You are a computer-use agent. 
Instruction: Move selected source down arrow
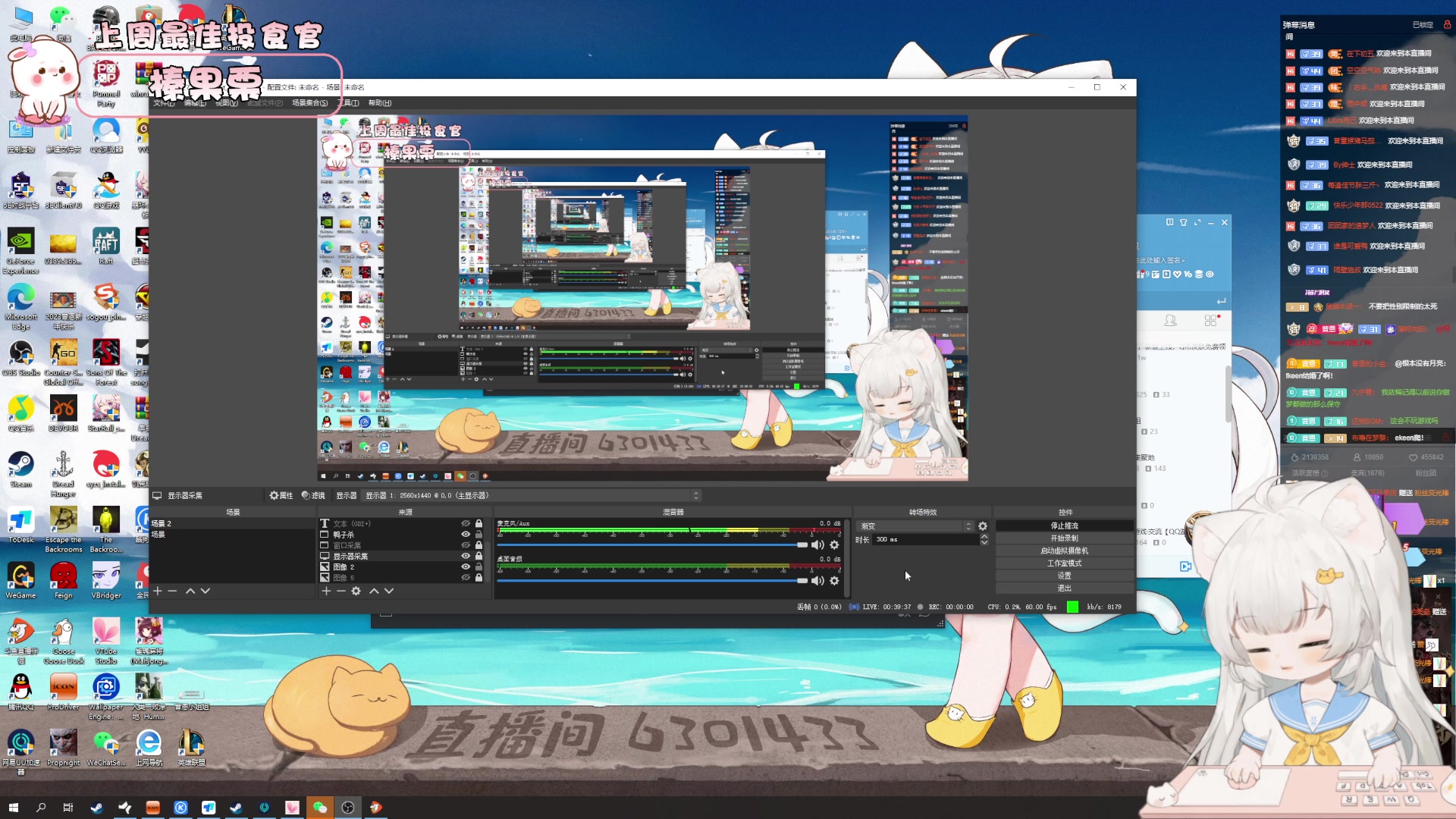click(389, 591)
